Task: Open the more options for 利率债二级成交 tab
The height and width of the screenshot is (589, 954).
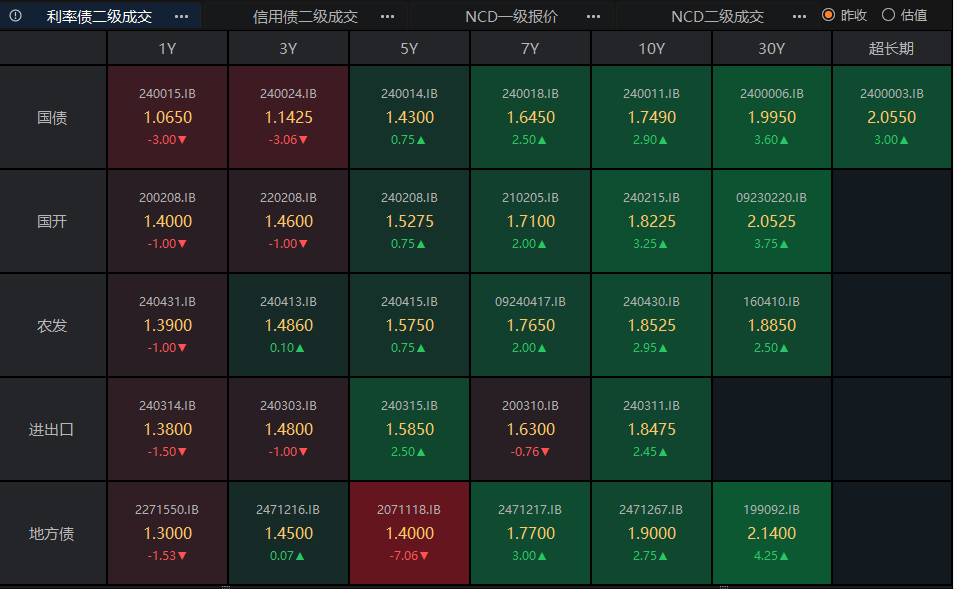Action: (x=181, y=16)
